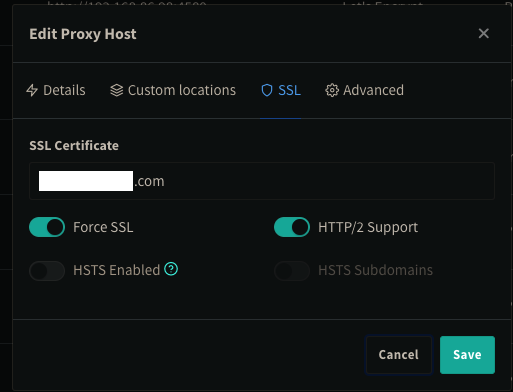
Task: Switch to the Details tab
Action: coord(56,90)
